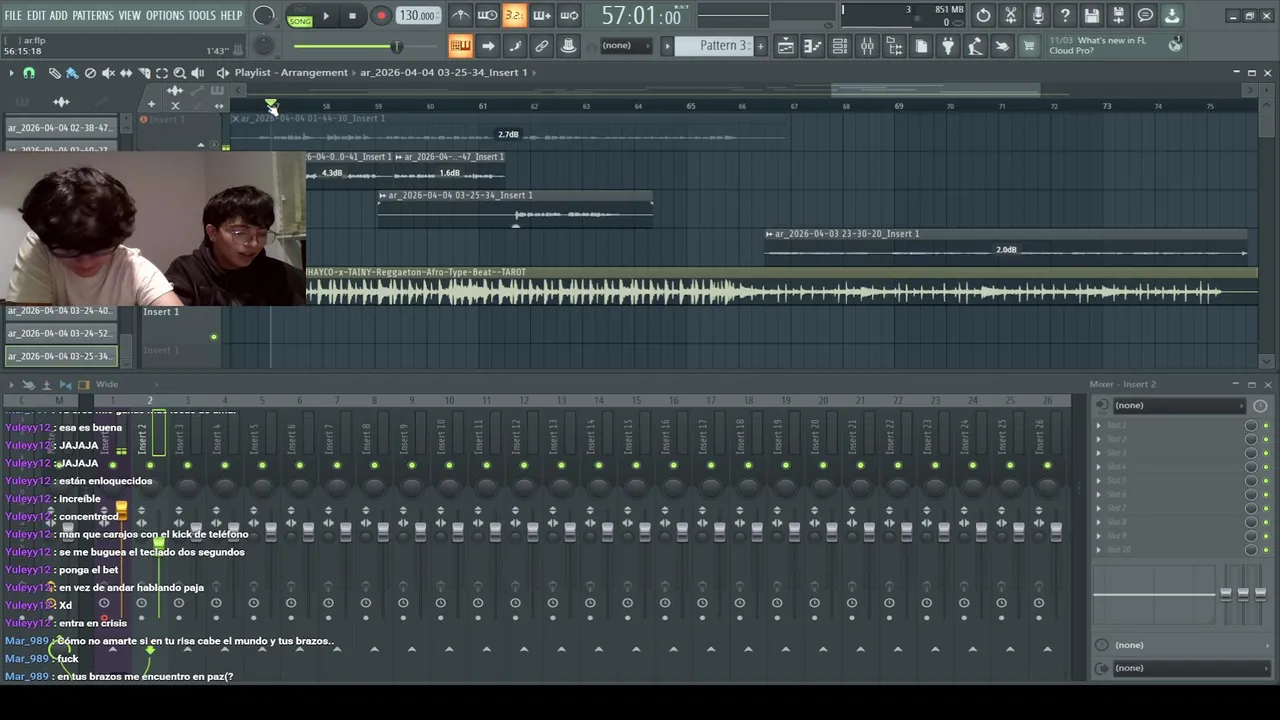
Task: Select the THAYCO-x-TAINY Reggaeton beat clip
Action: tap(780, 286)
